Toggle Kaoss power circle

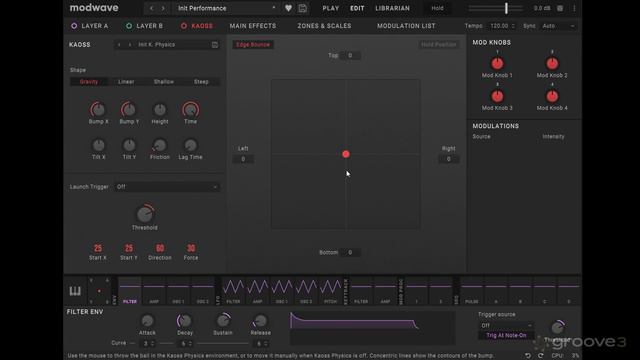[184, 26]
